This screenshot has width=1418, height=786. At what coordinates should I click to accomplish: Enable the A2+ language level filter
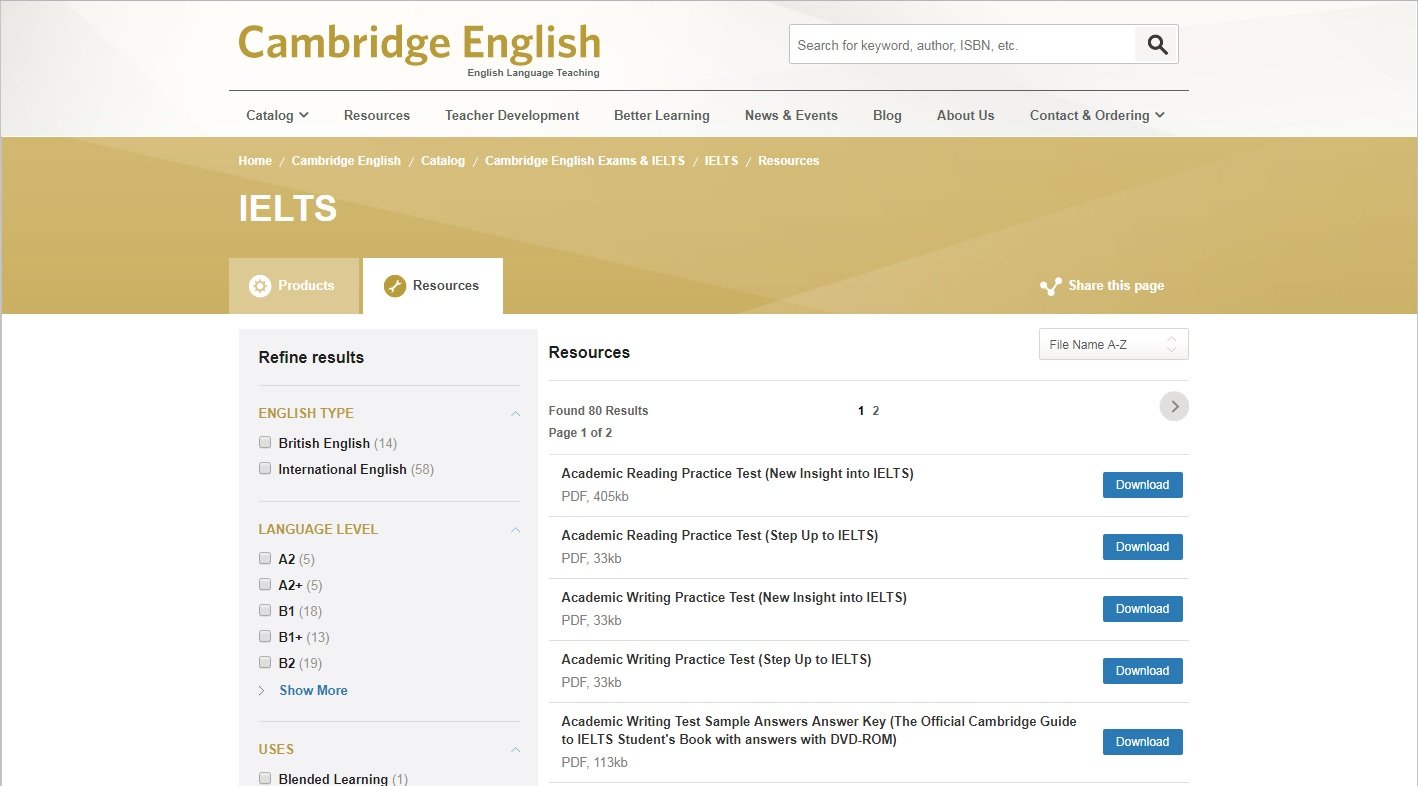point(265,584)
